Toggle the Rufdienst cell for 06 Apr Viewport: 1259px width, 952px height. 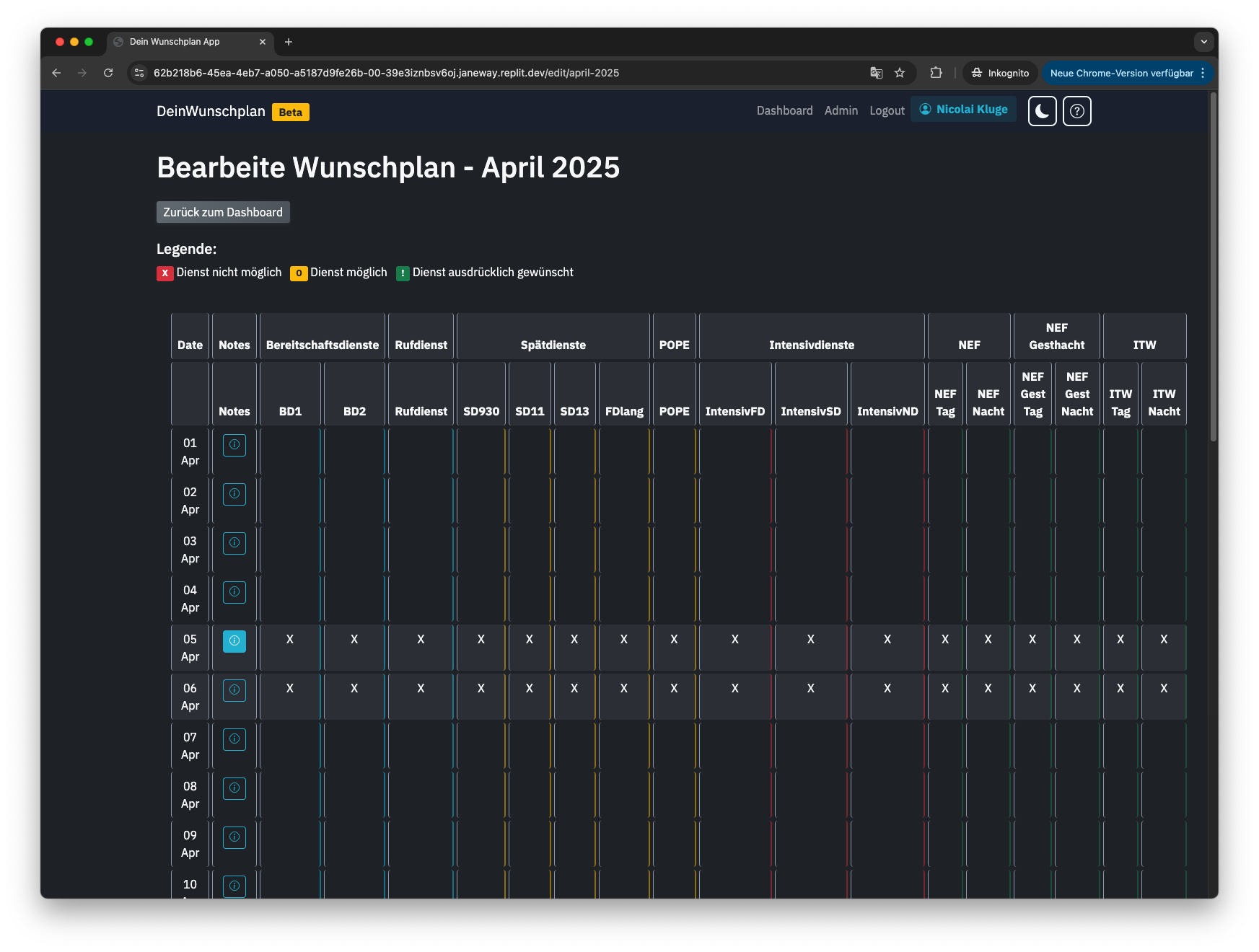[421, 696]
